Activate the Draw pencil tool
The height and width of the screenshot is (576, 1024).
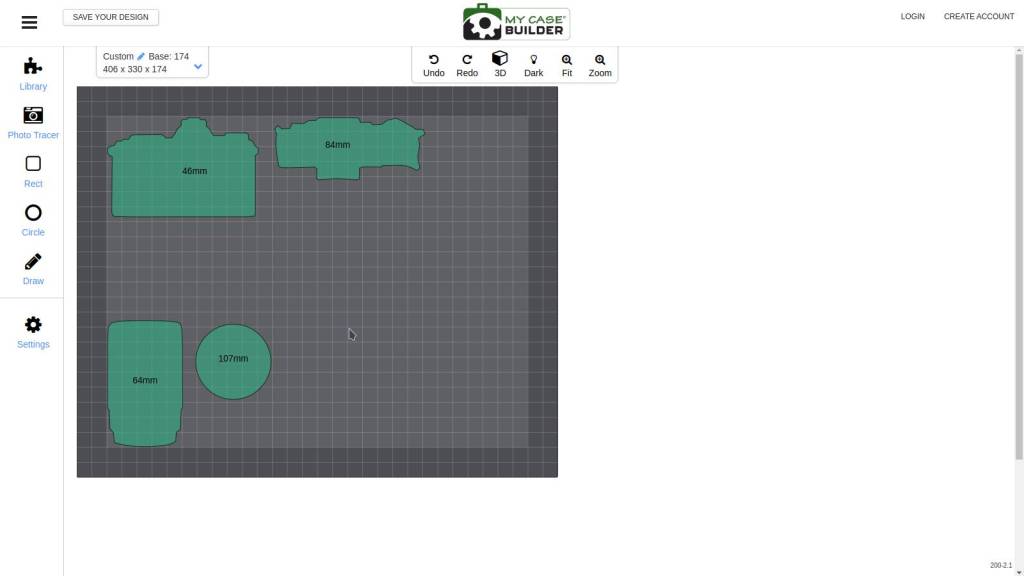33,269
